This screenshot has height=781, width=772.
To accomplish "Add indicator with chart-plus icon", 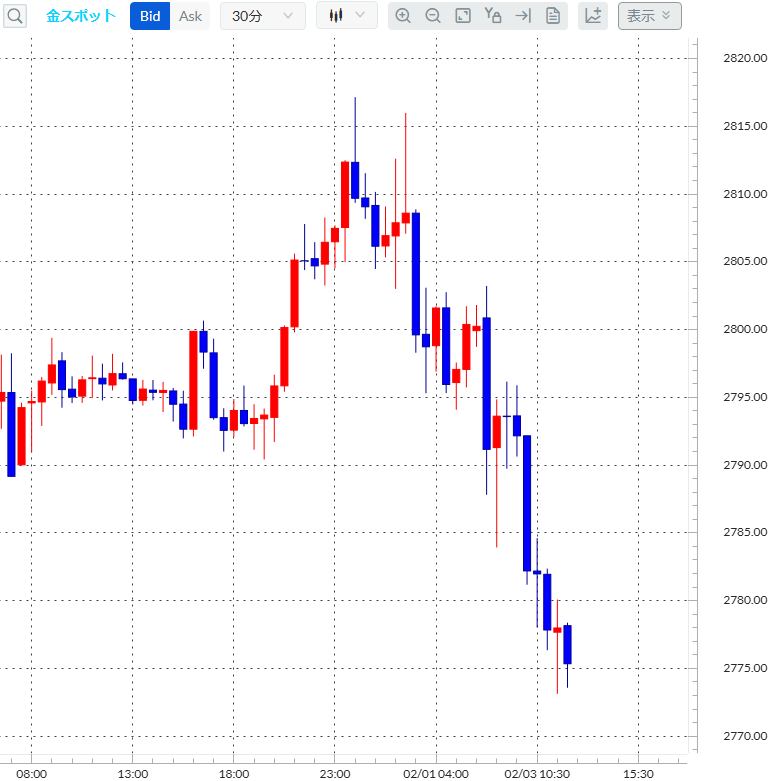I will tap(593, 16).
